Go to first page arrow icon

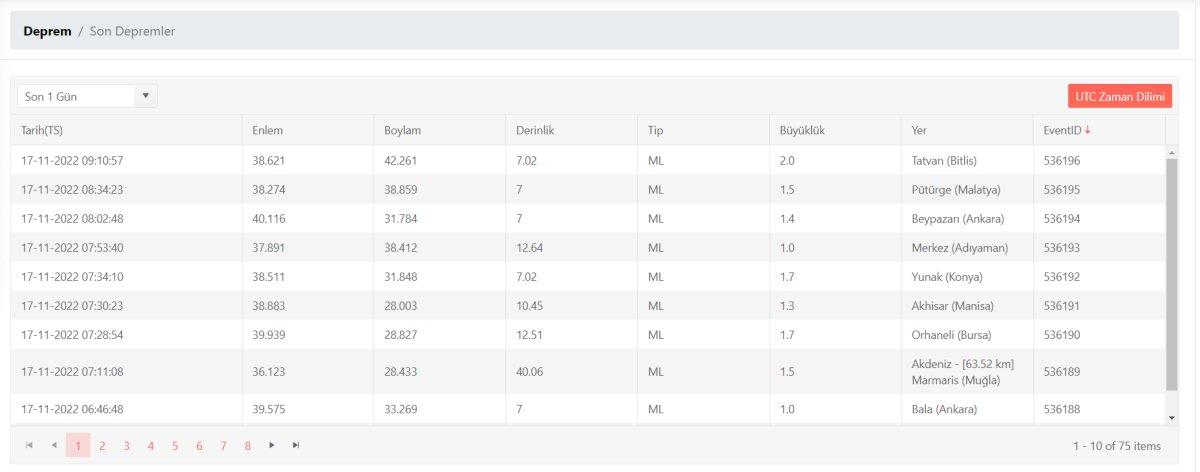(29, 445)
